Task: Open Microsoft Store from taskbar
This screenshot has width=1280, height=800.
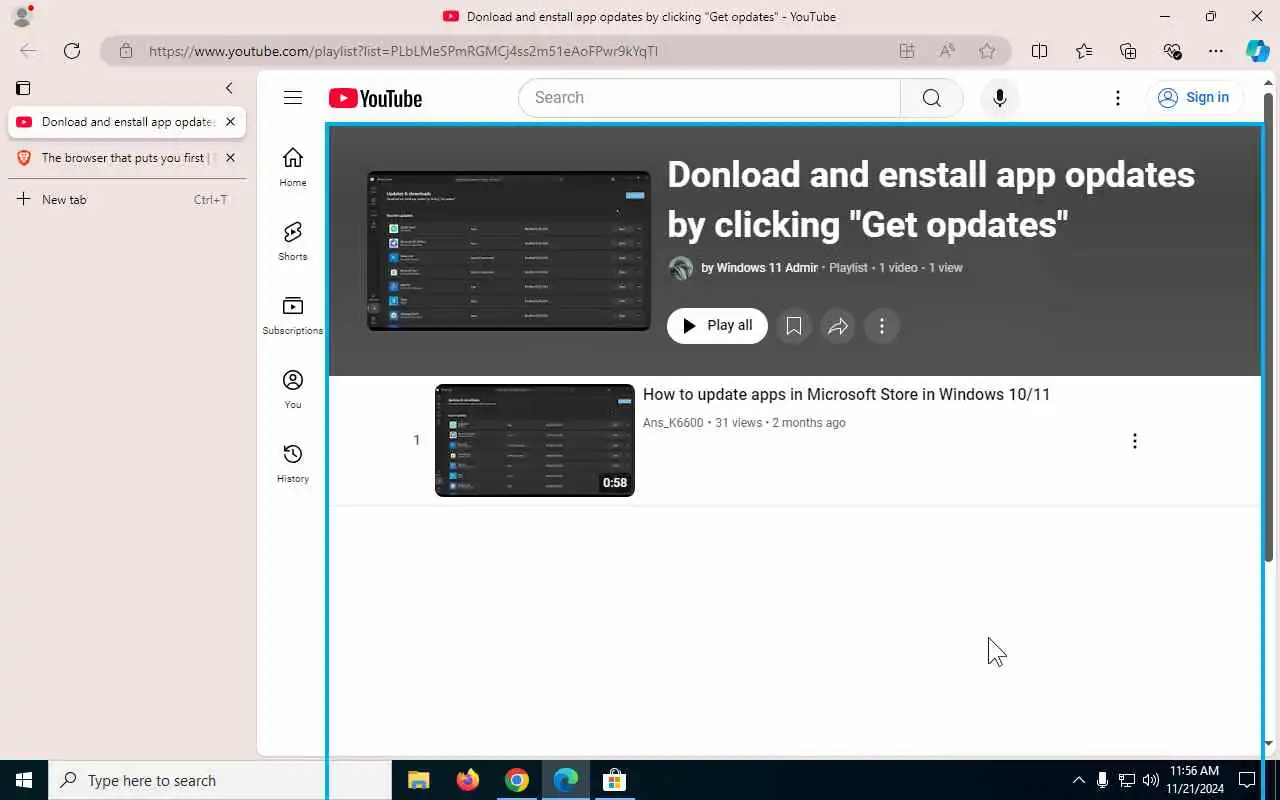Action: [614, 780]
